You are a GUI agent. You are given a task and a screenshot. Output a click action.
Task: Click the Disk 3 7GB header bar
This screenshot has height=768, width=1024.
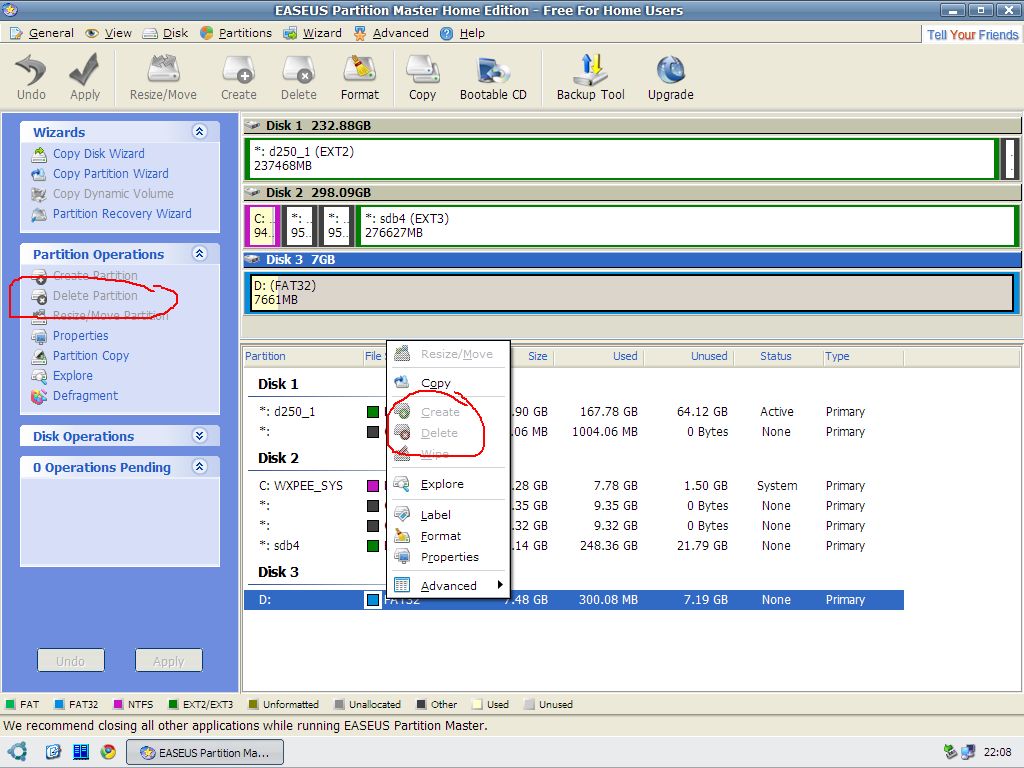[x=632, y=259]
